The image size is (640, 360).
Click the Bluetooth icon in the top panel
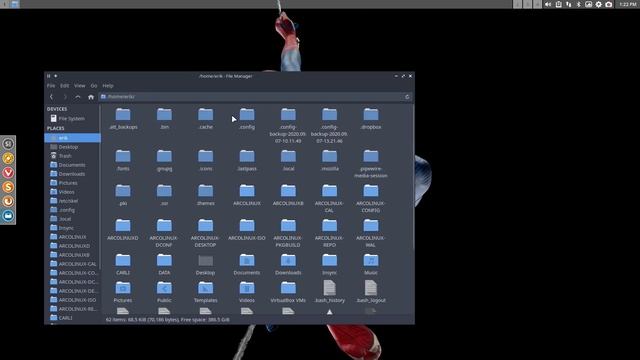[x=578, y=4]
